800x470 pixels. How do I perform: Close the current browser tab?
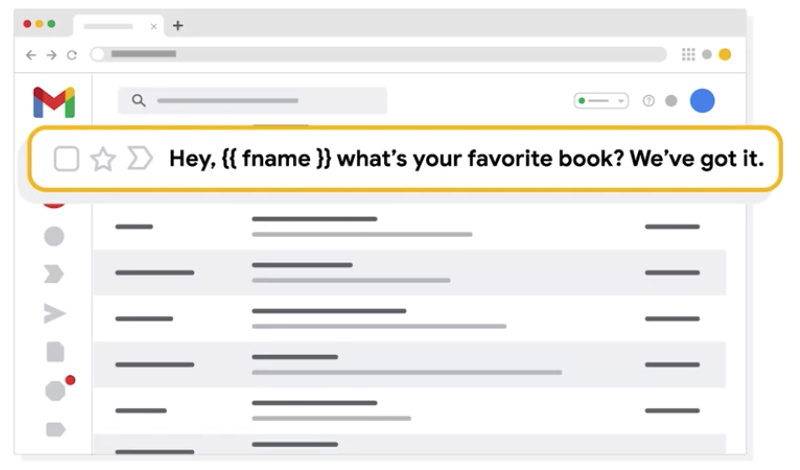[x=154, y=27]
